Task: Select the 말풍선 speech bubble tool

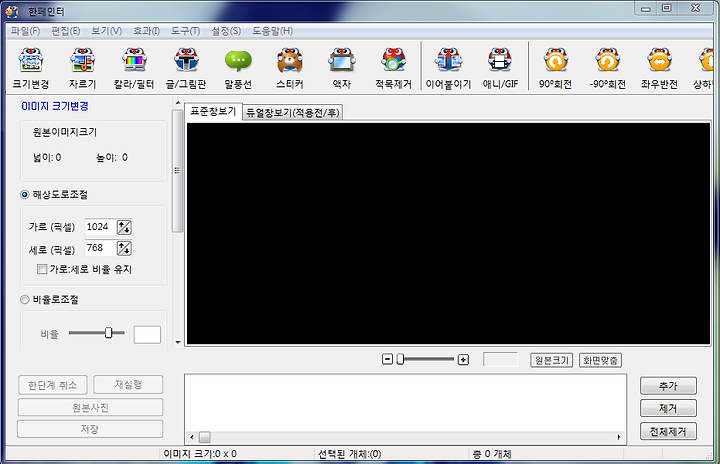Action: pyautogui.click(x=238, y=68)
